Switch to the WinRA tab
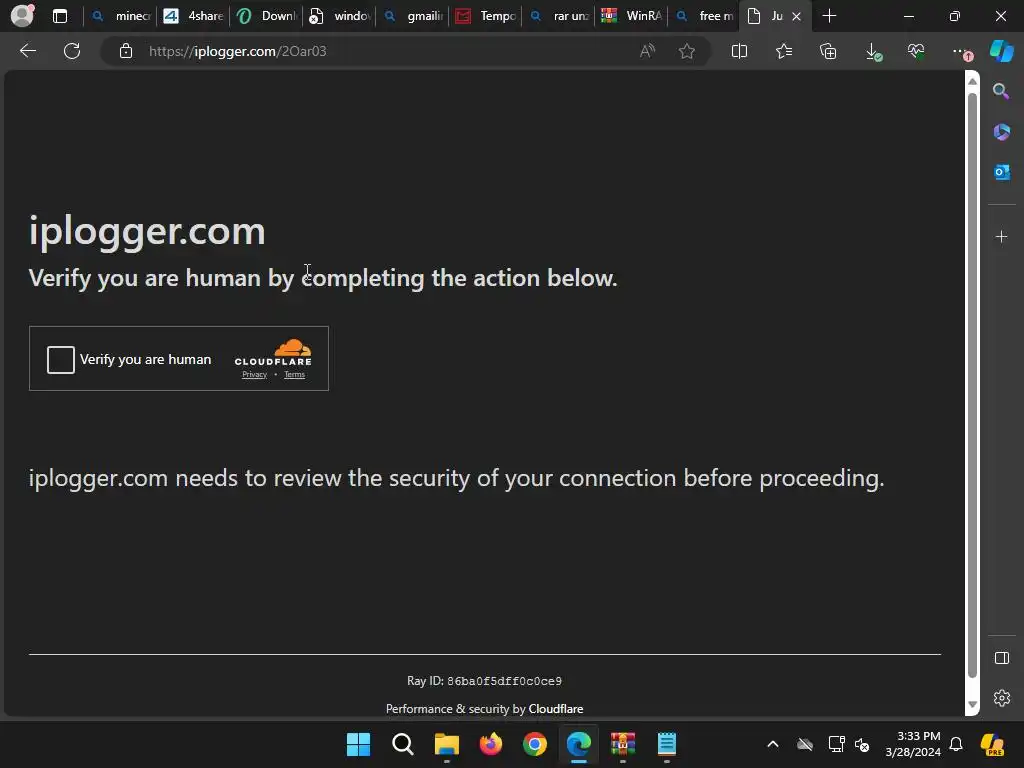 tap(632, 16)
